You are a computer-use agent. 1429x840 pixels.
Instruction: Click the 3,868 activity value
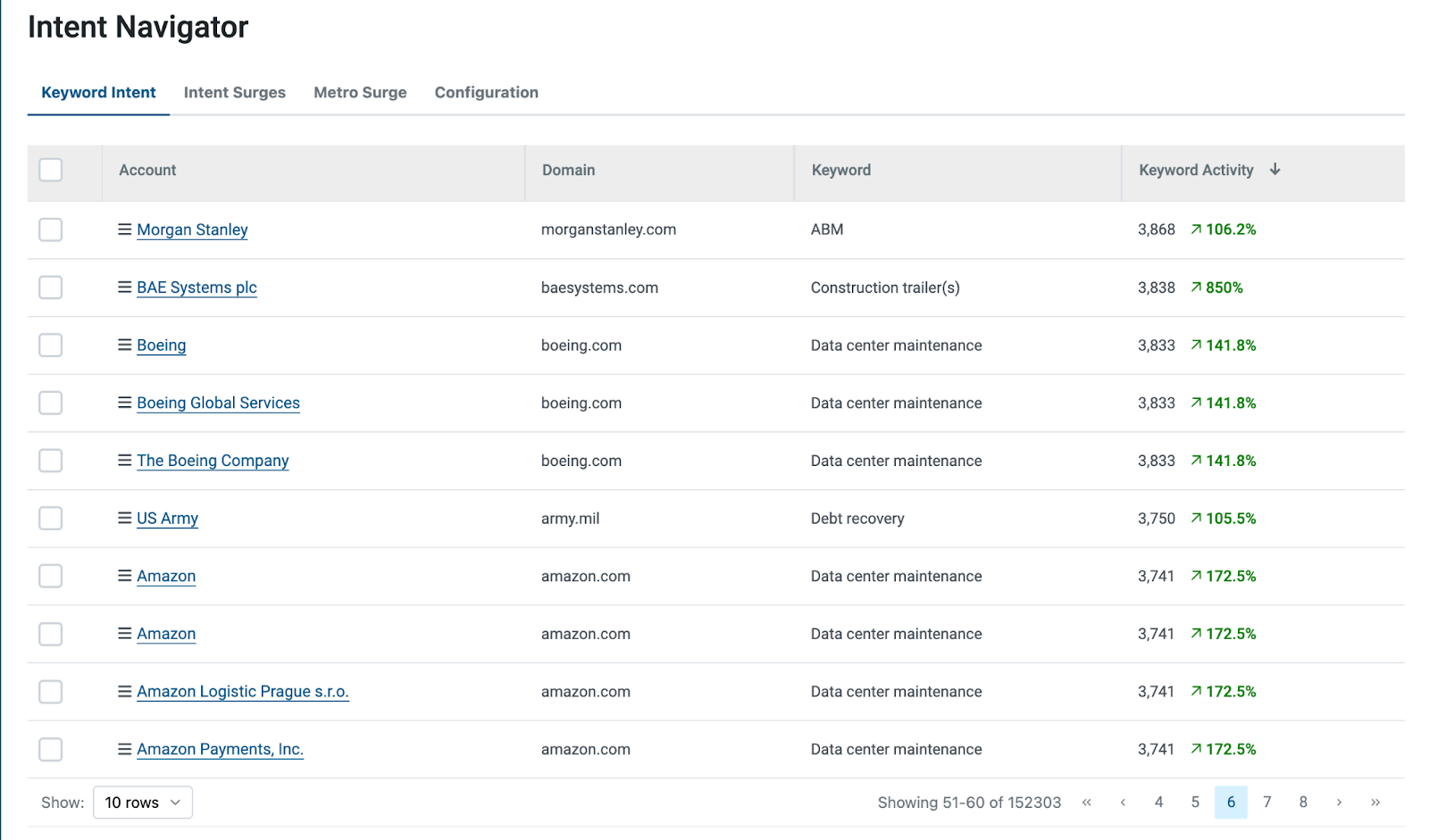point(1157,229)
